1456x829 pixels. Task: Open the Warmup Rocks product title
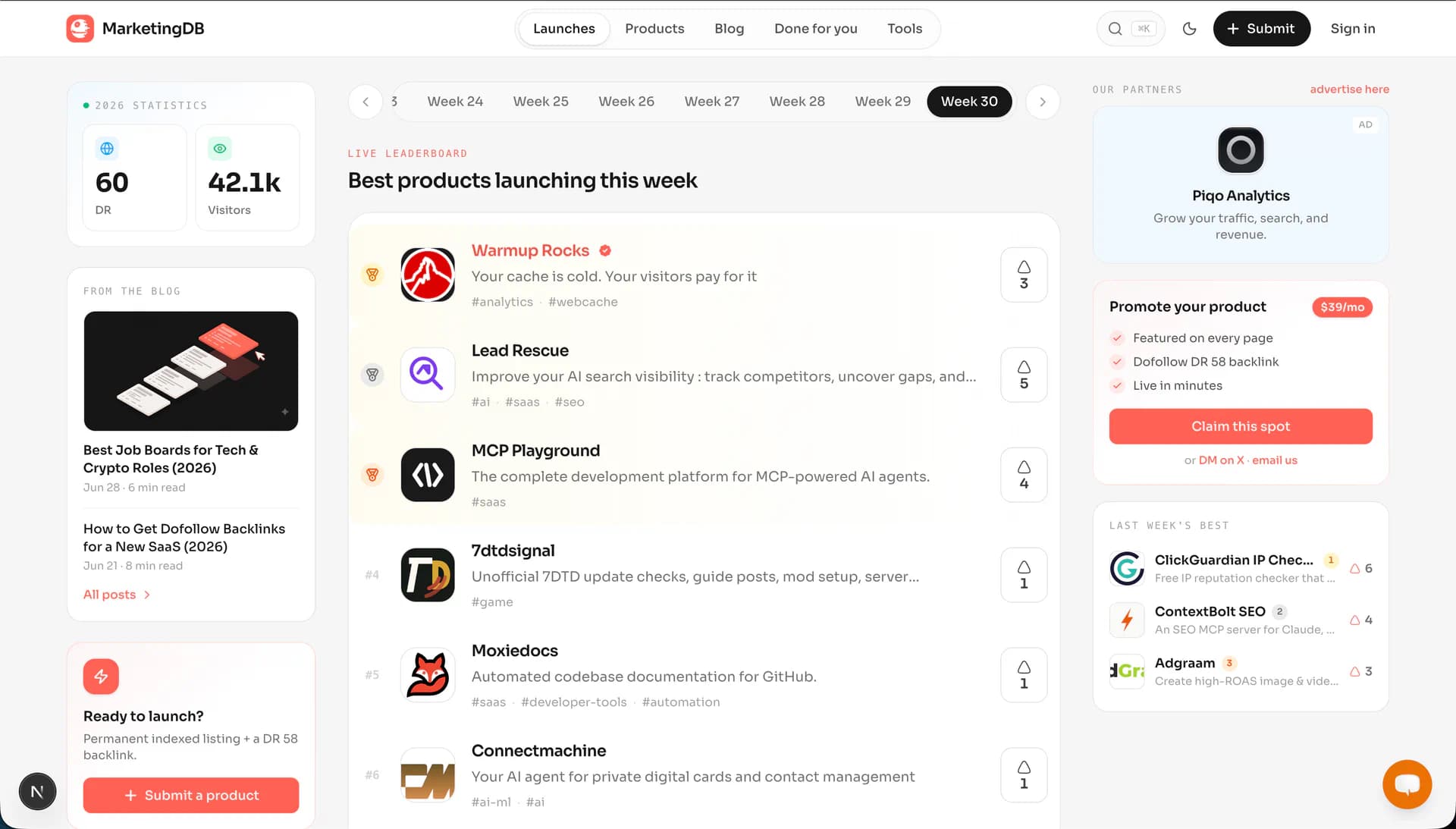pos(530,250)
